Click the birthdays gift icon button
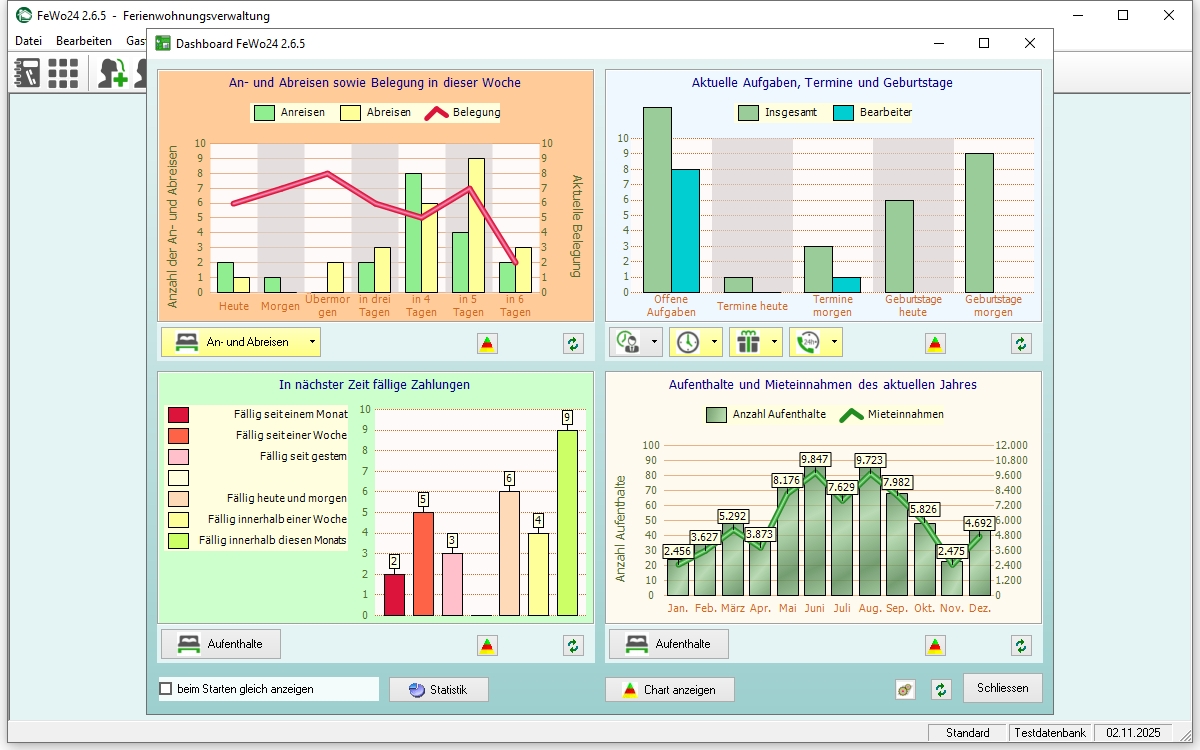This screenshot has width=1200, height=750. [x=748, y=342]
